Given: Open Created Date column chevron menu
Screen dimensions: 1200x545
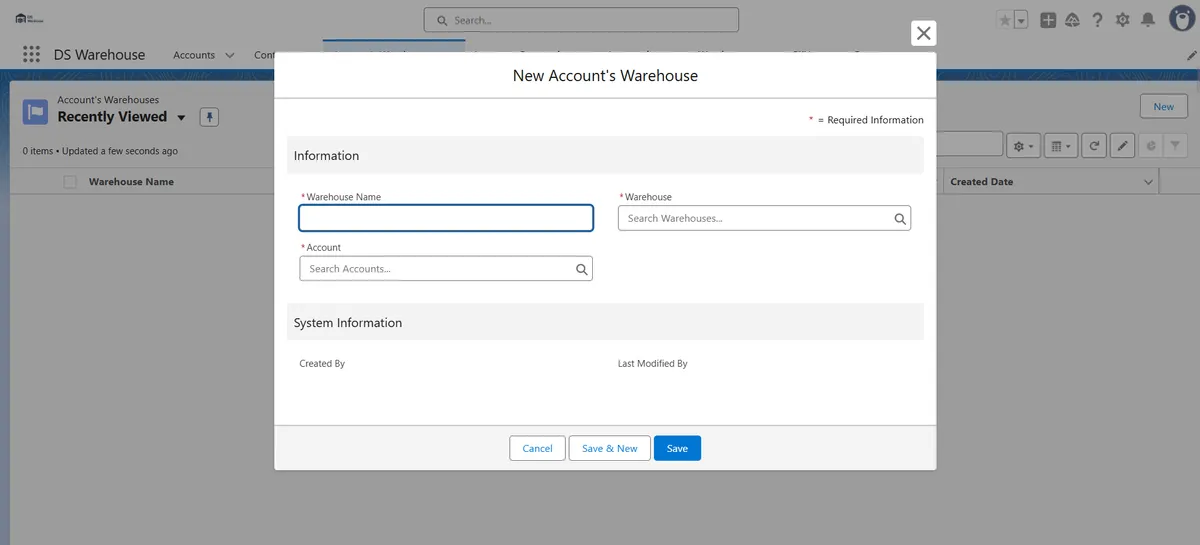Looking at the screenshot, I should 1148,182.
